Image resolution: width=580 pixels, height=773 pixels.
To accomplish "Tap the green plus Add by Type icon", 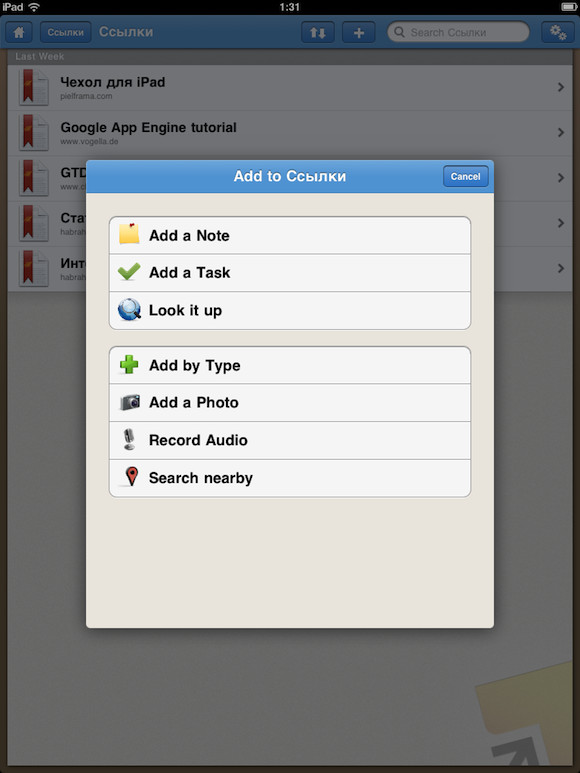I will point(129,365).
